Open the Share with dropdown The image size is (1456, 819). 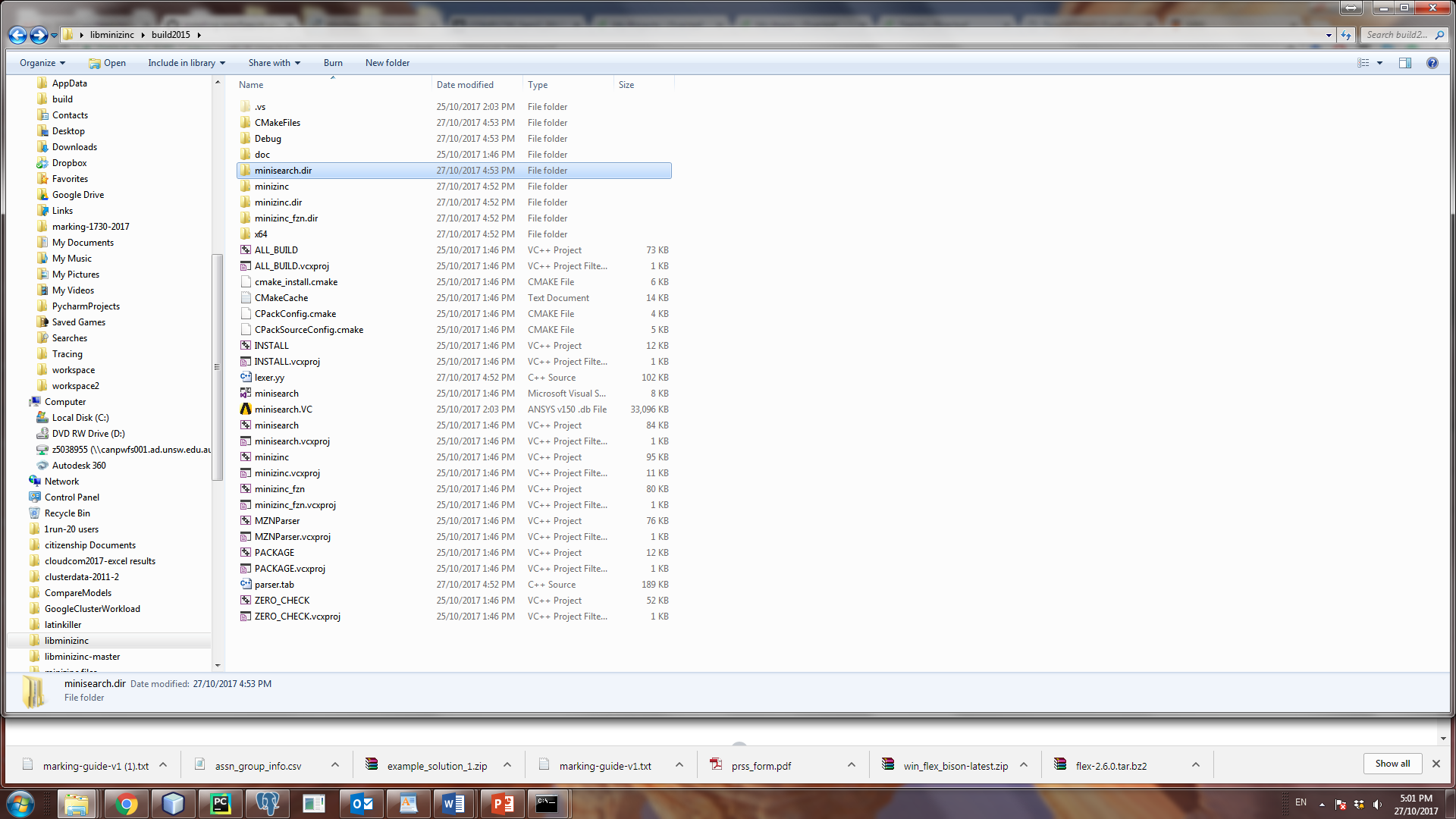274,63
